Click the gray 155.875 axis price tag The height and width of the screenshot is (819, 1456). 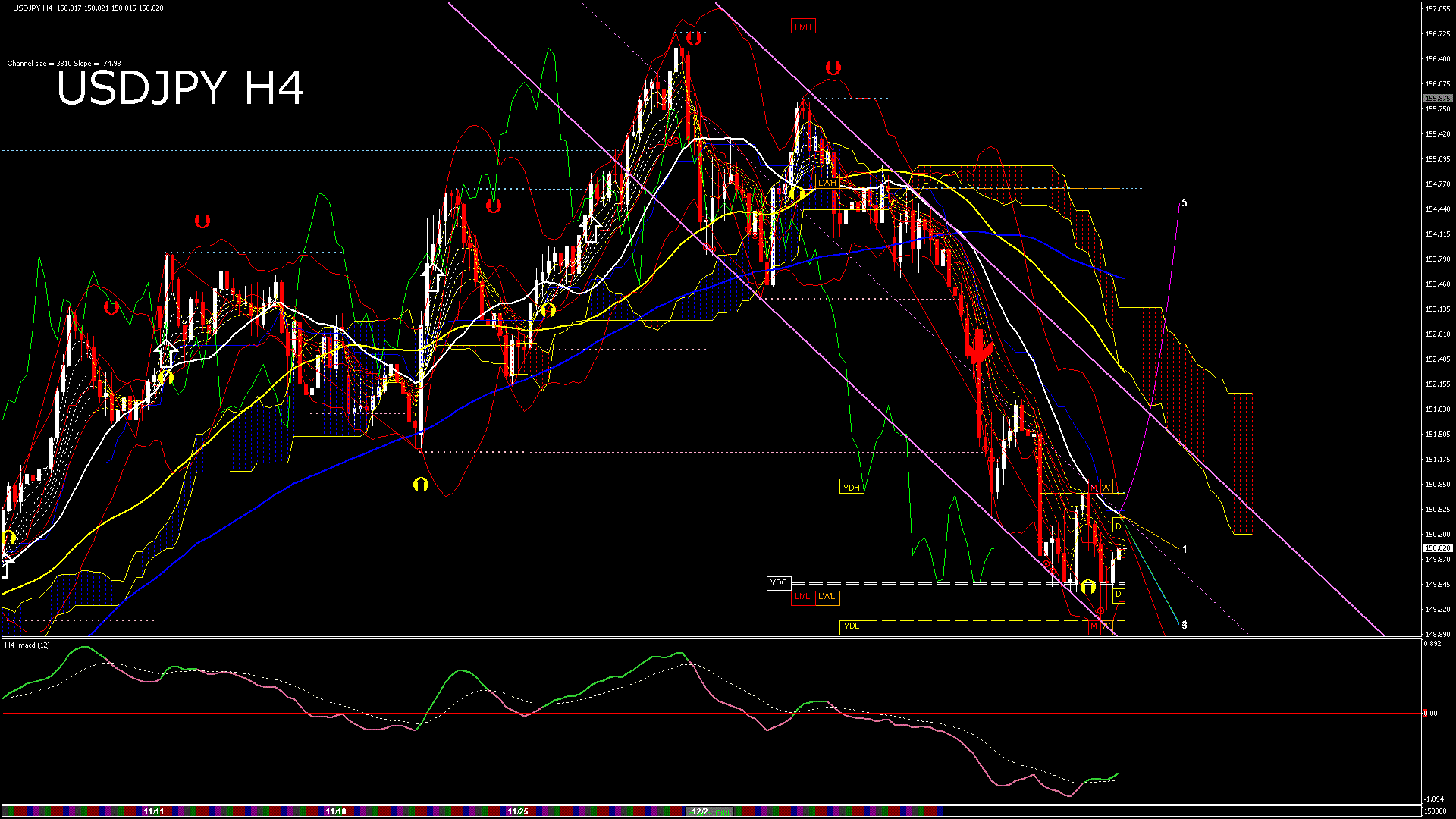coord(1437,99)
